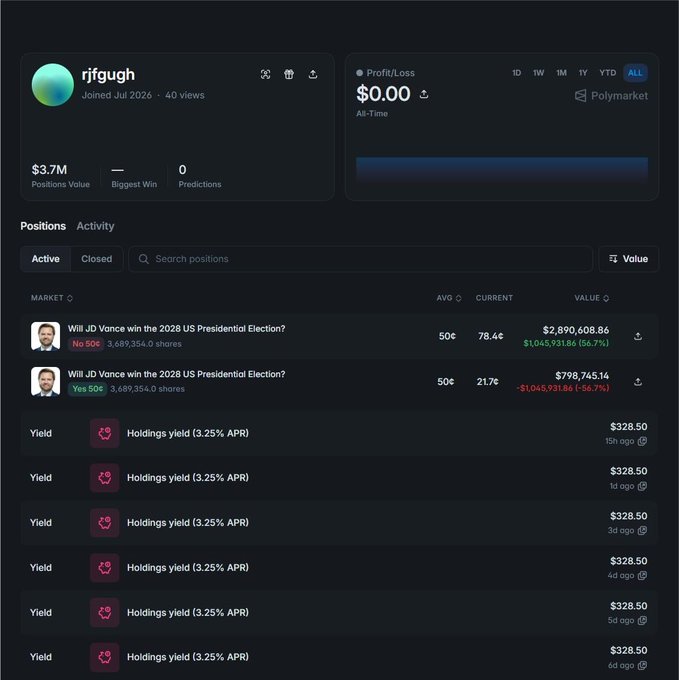Open transaction link for yield 4d ago

[643, 575]
